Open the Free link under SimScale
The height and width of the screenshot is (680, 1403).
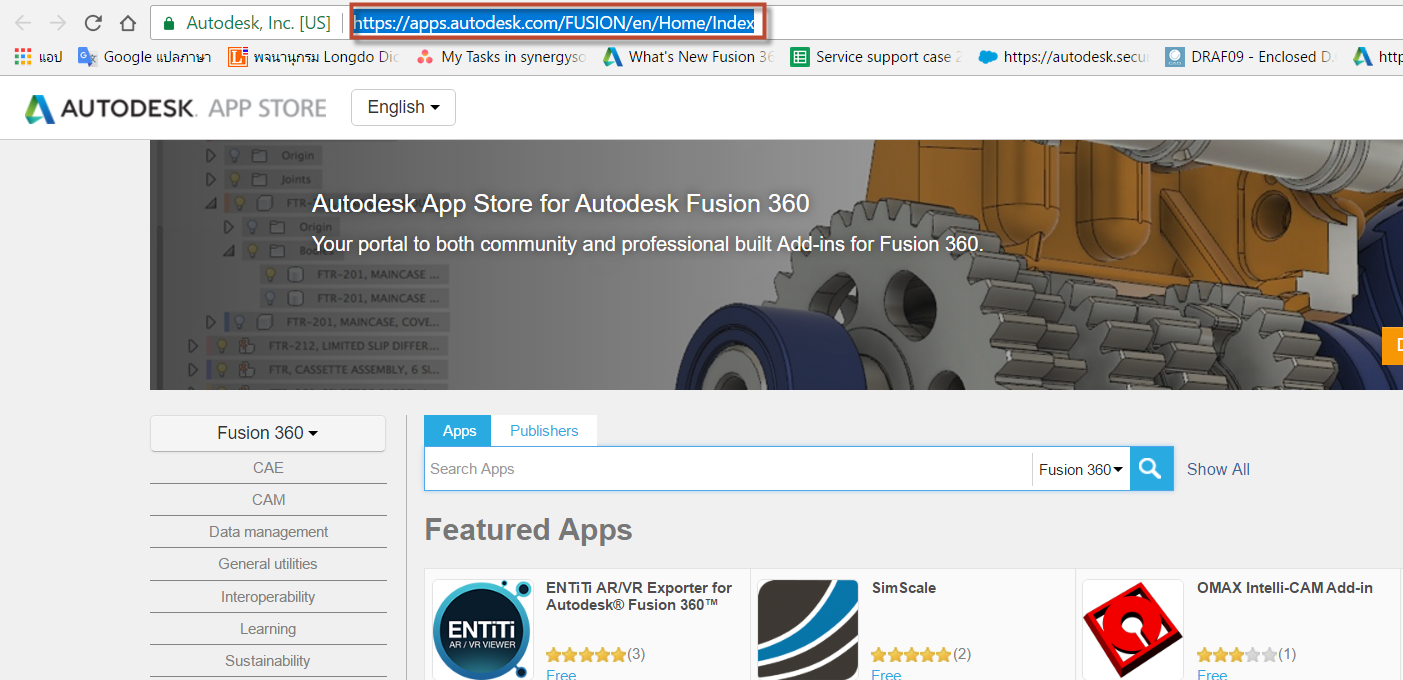(x=885, y=674)
